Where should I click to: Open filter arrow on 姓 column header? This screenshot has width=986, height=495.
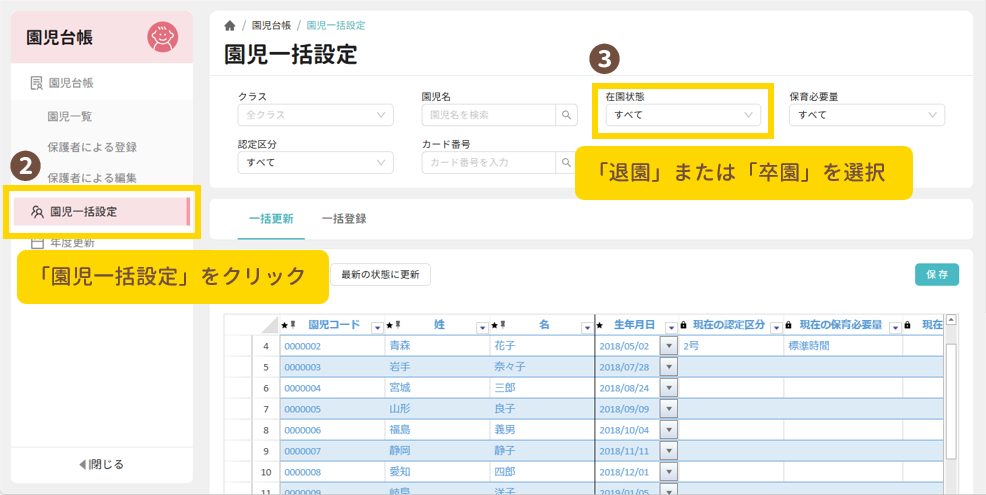pos(482,327)
